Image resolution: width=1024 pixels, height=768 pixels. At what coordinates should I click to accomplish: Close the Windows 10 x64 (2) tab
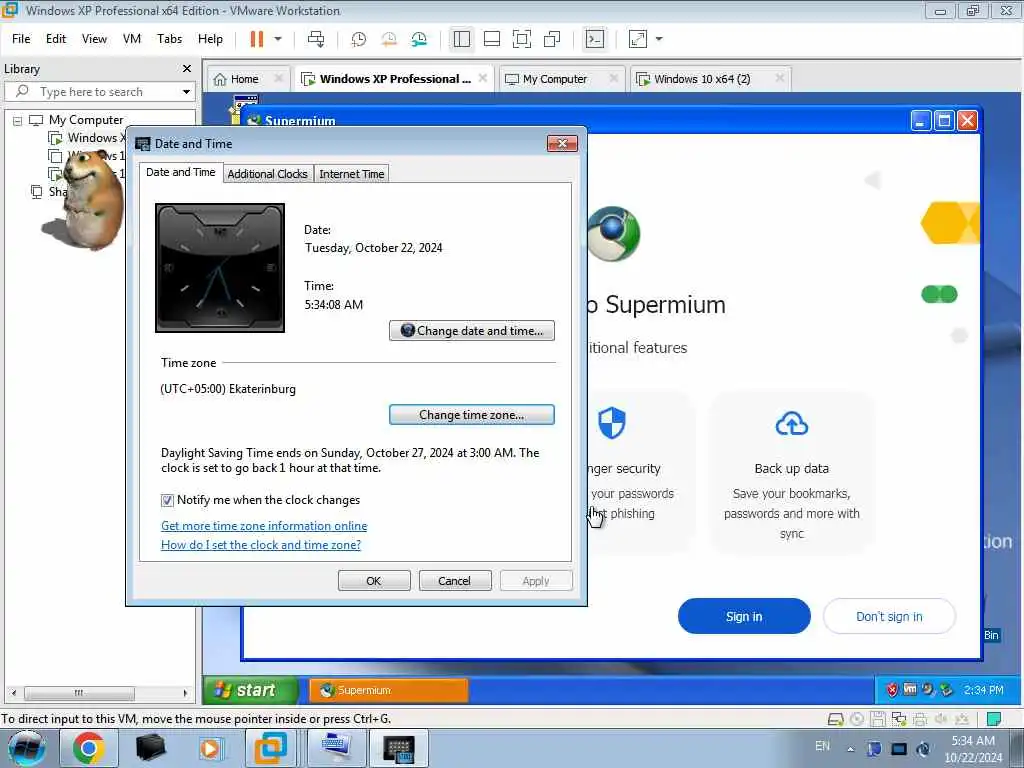point(780,78)
